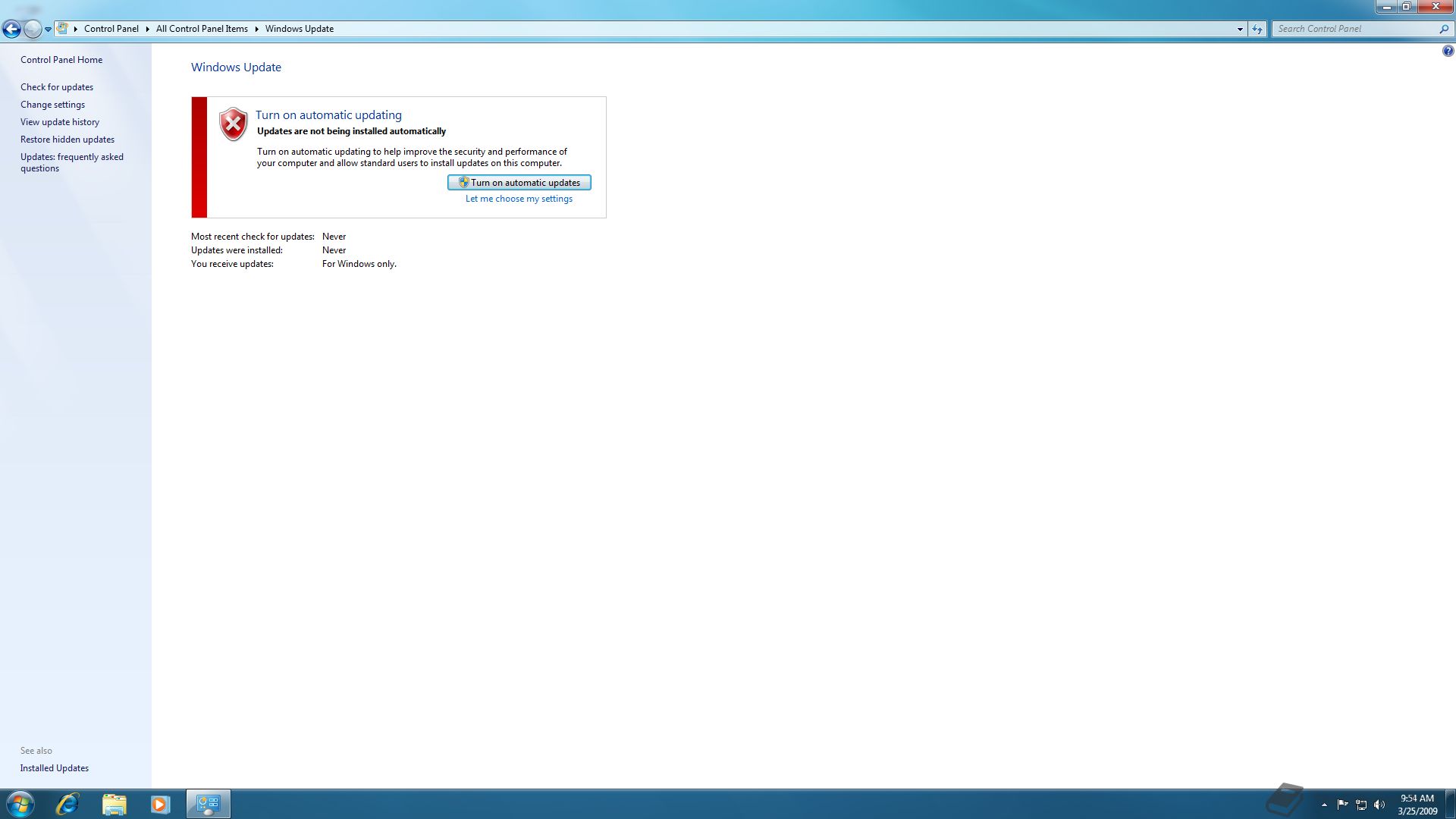Open the Help question mark icon
This screenshot has width=1456, height=819.
(1448, 51)
